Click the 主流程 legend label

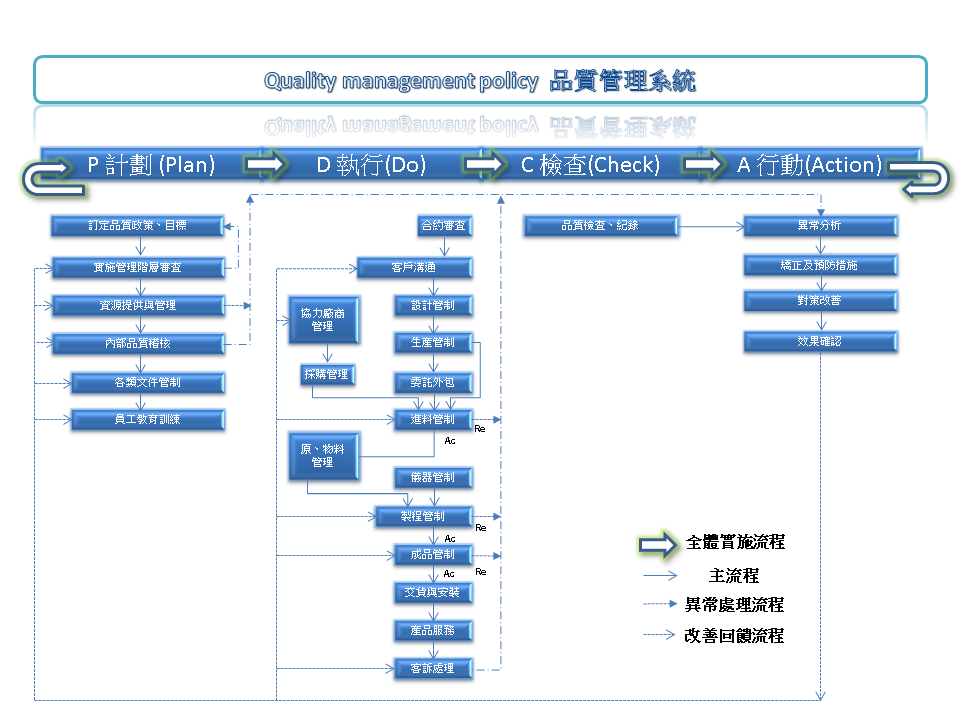(x=734, y=576)
